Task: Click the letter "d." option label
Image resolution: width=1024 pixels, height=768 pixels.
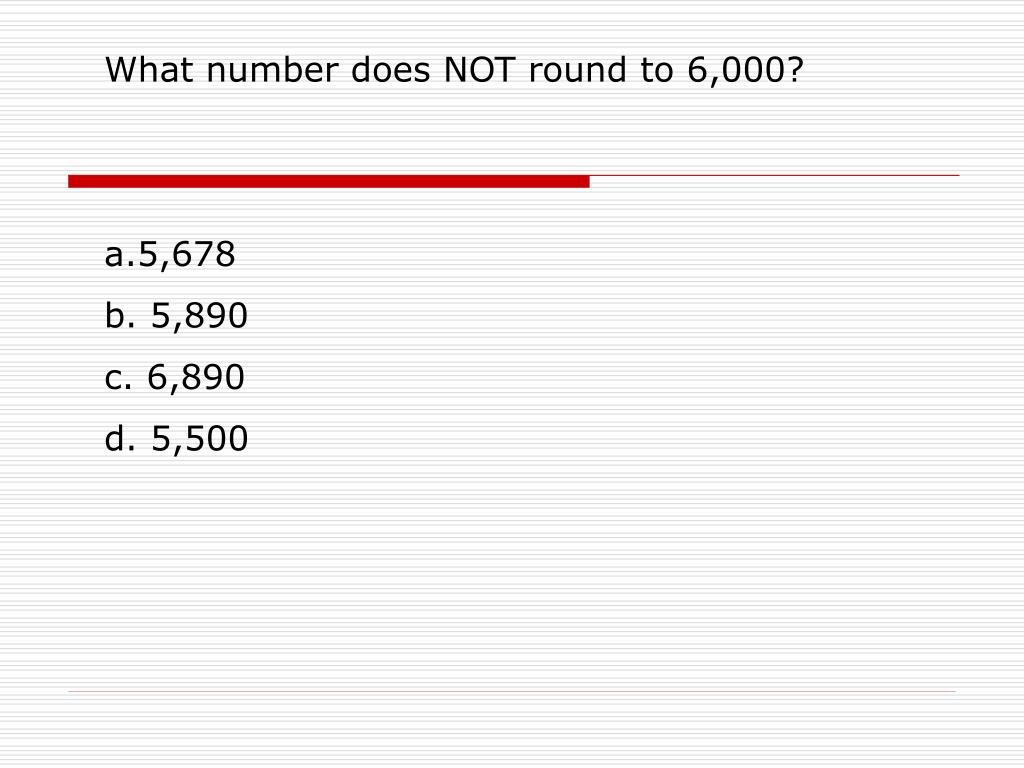Action: (x=120, y=439)
